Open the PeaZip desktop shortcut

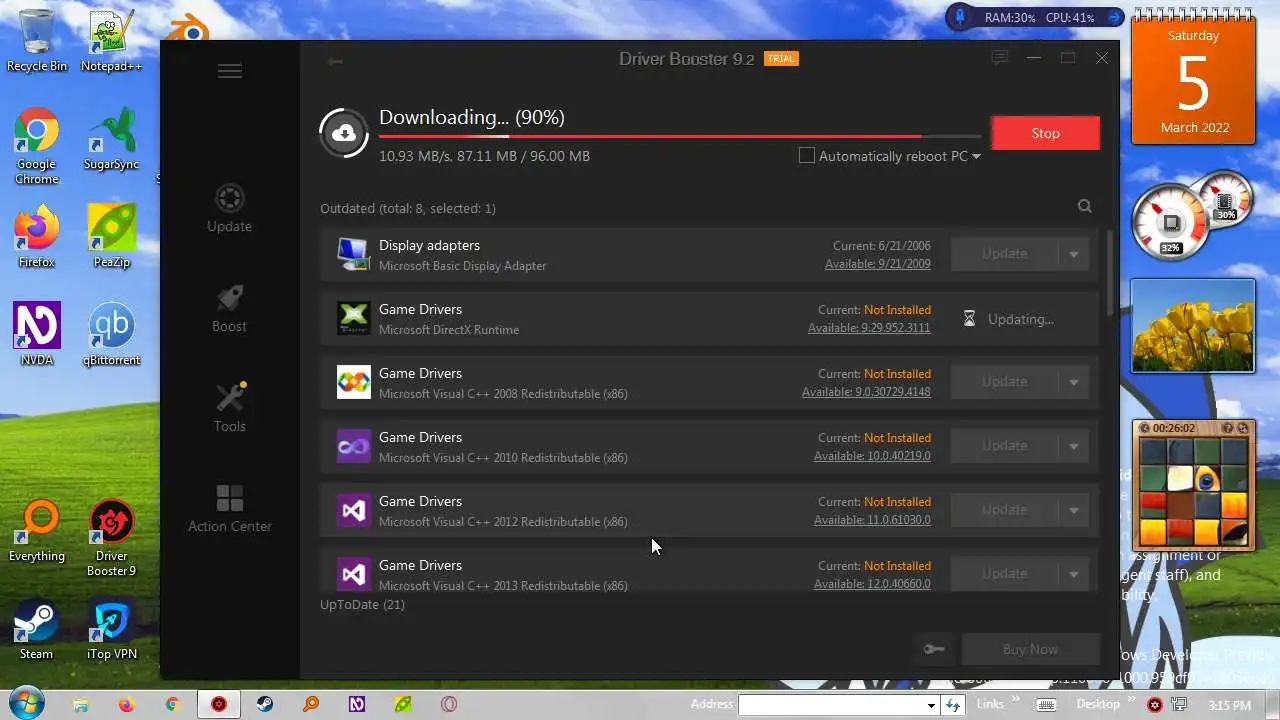tap(111, 237)
